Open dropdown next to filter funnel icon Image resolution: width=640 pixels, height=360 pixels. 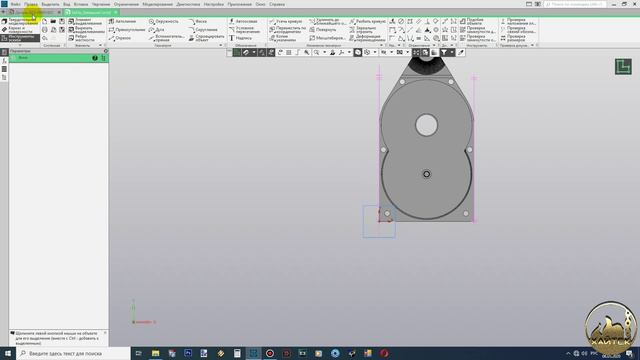click(451, 52)
